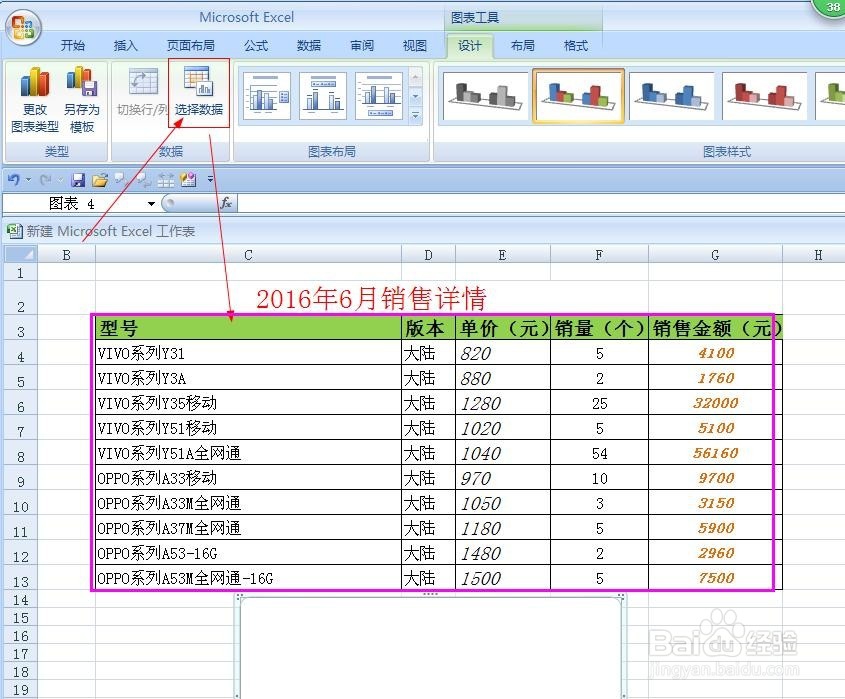The width and height of the screenshot is (845, 699).
Task: Click the title 2016年6月销售详情
Action: (x=371, y=299)
